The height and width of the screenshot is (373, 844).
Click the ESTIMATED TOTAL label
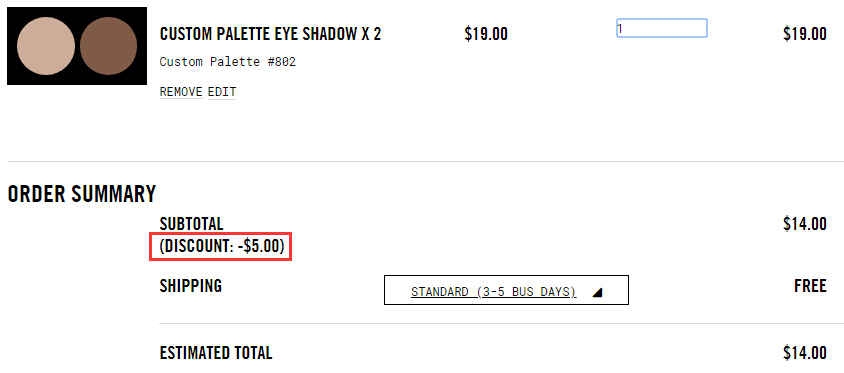pyautogui.click(x=216, y=353)
